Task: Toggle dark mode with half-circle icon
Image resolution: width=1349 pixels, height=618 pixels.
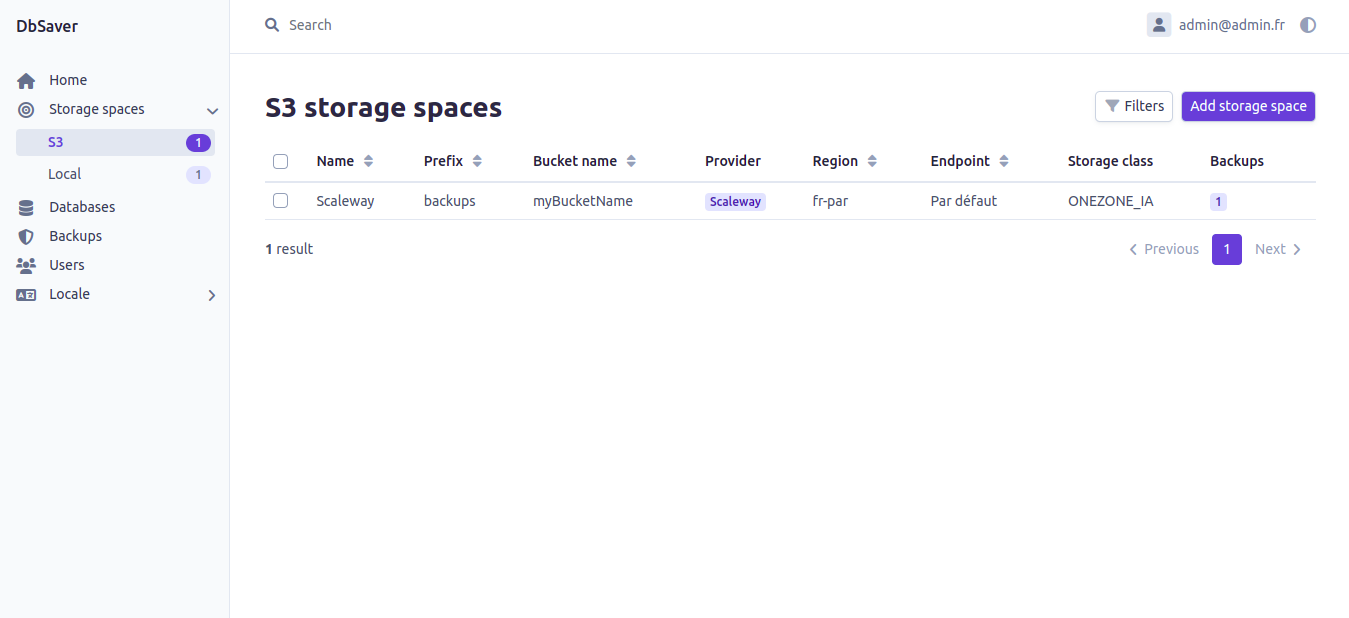Action: (x=1308, y=25)
